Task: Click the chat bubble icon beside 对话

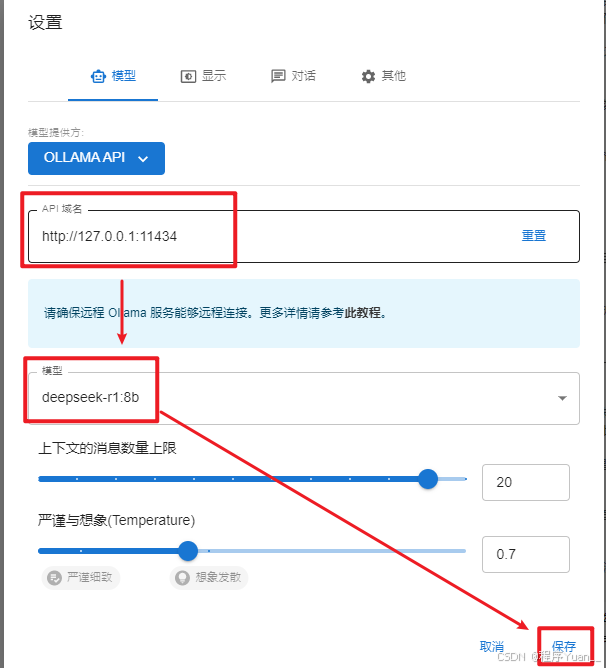Action: (x=278, y=77)
